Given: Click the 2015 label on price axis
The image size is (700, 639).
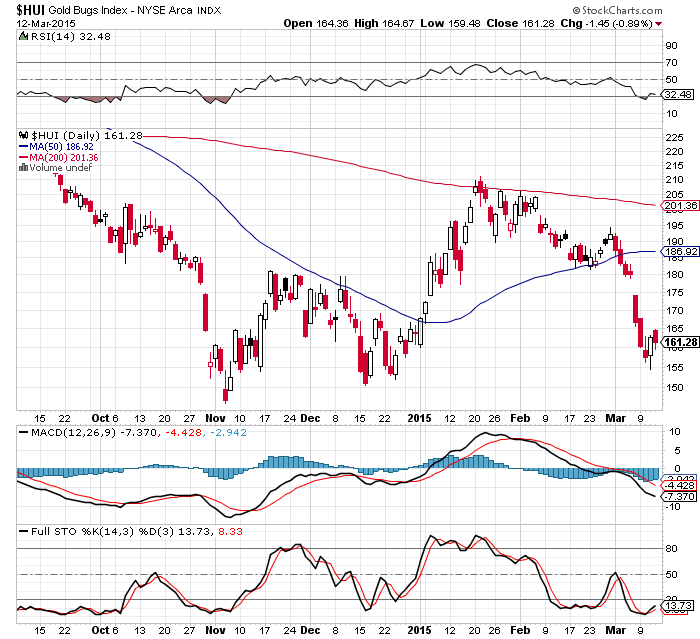Looking at the screenshot, I should [x=420, y=418].
